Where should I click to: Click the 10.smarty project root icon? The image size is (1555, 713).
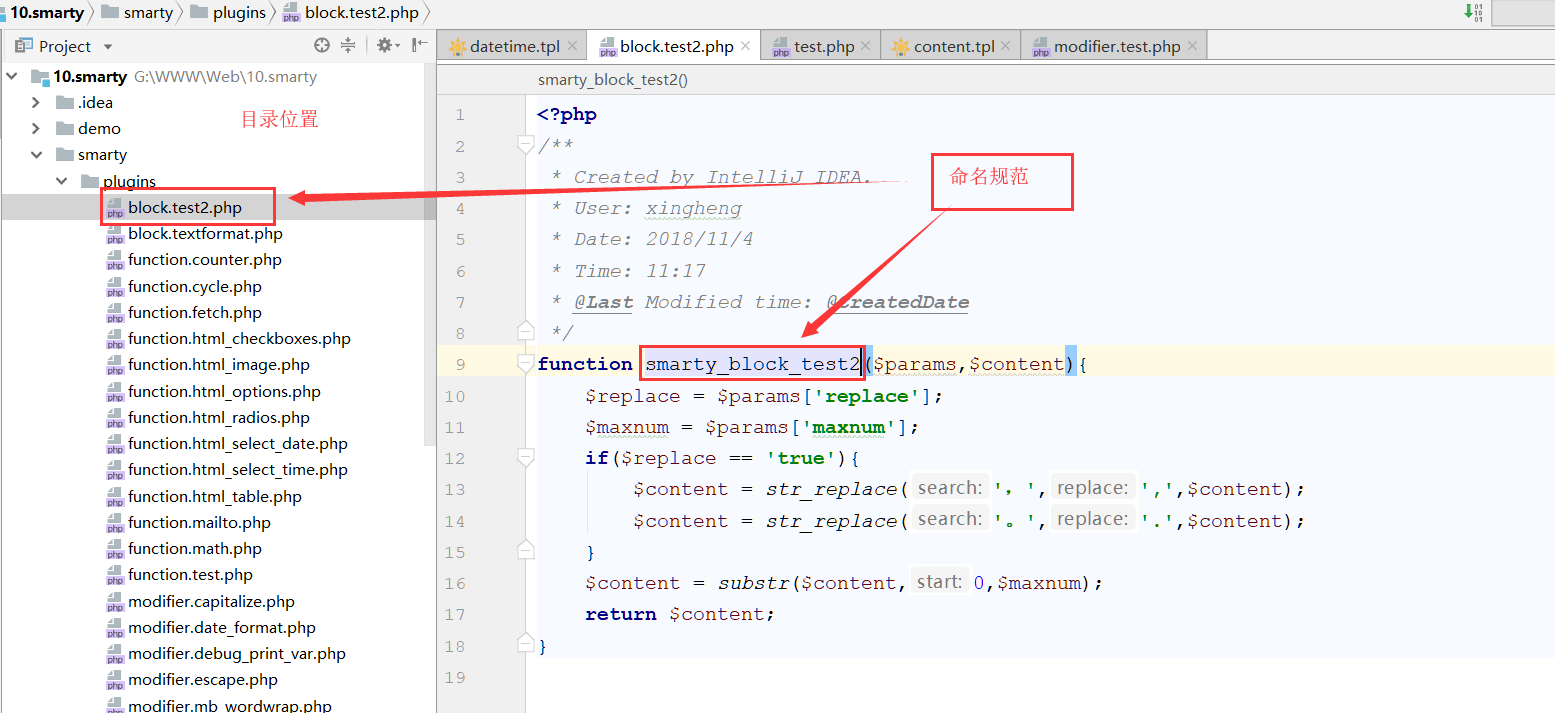tap(40, 76)
